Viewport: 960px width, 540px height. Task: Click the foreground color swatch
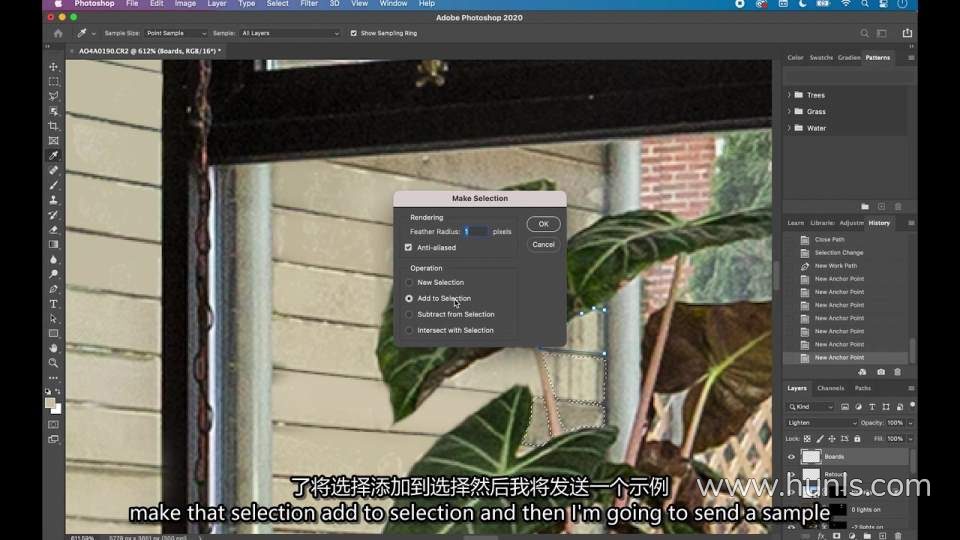50,402
